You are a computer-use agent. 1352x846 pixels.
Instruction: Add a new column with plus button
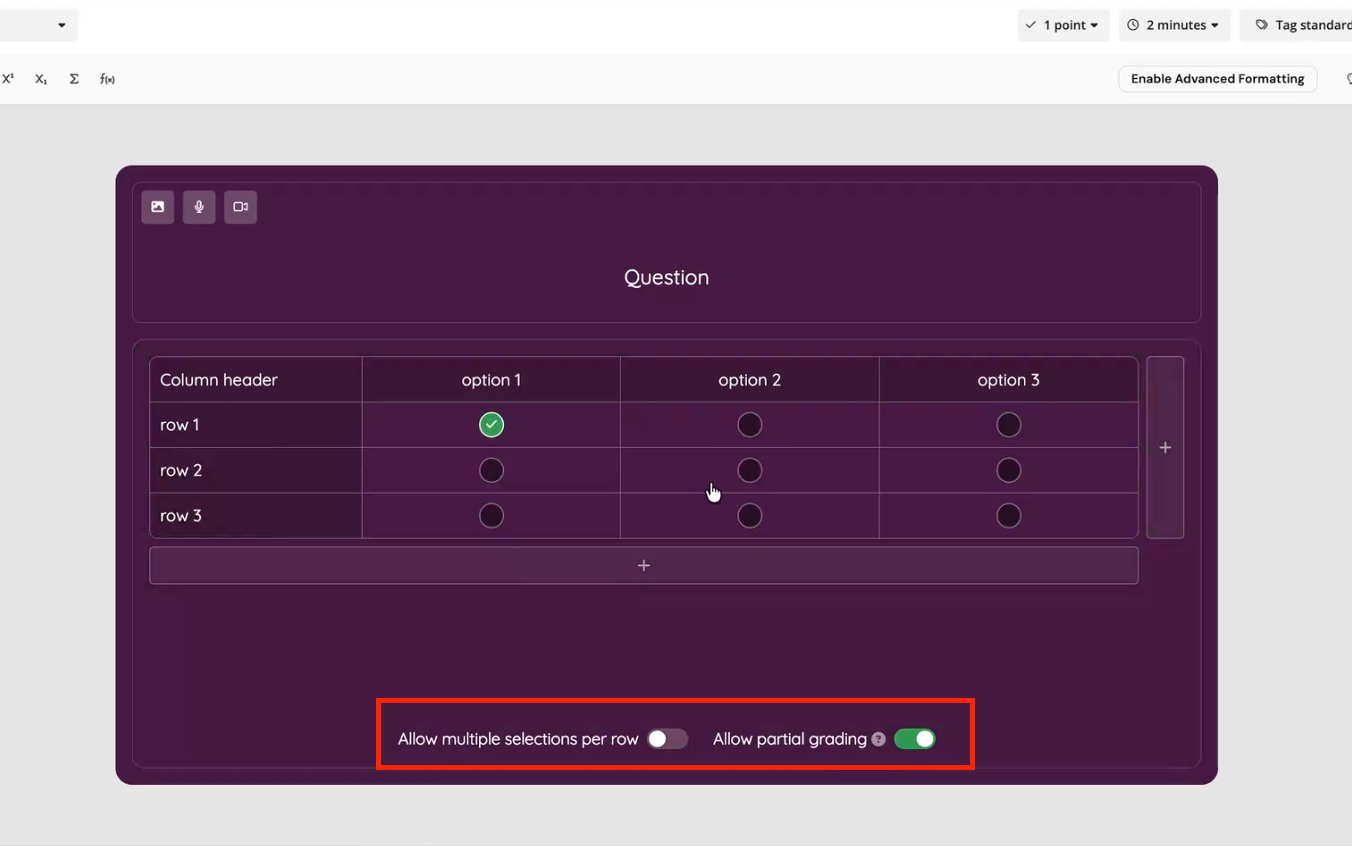click(x=1165, y=448)
